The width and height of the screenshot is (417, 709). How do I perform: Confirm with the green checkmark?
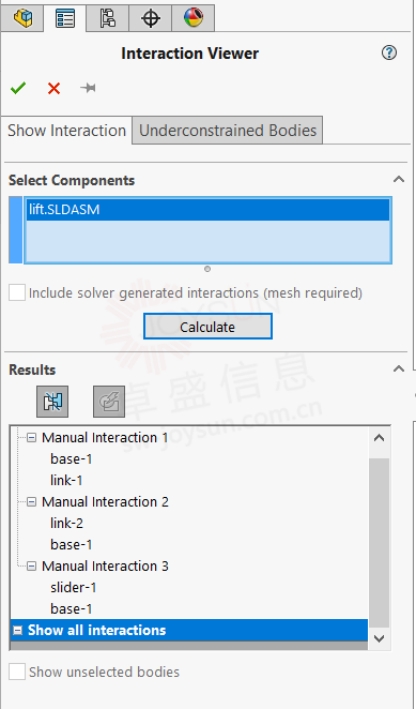18,88
